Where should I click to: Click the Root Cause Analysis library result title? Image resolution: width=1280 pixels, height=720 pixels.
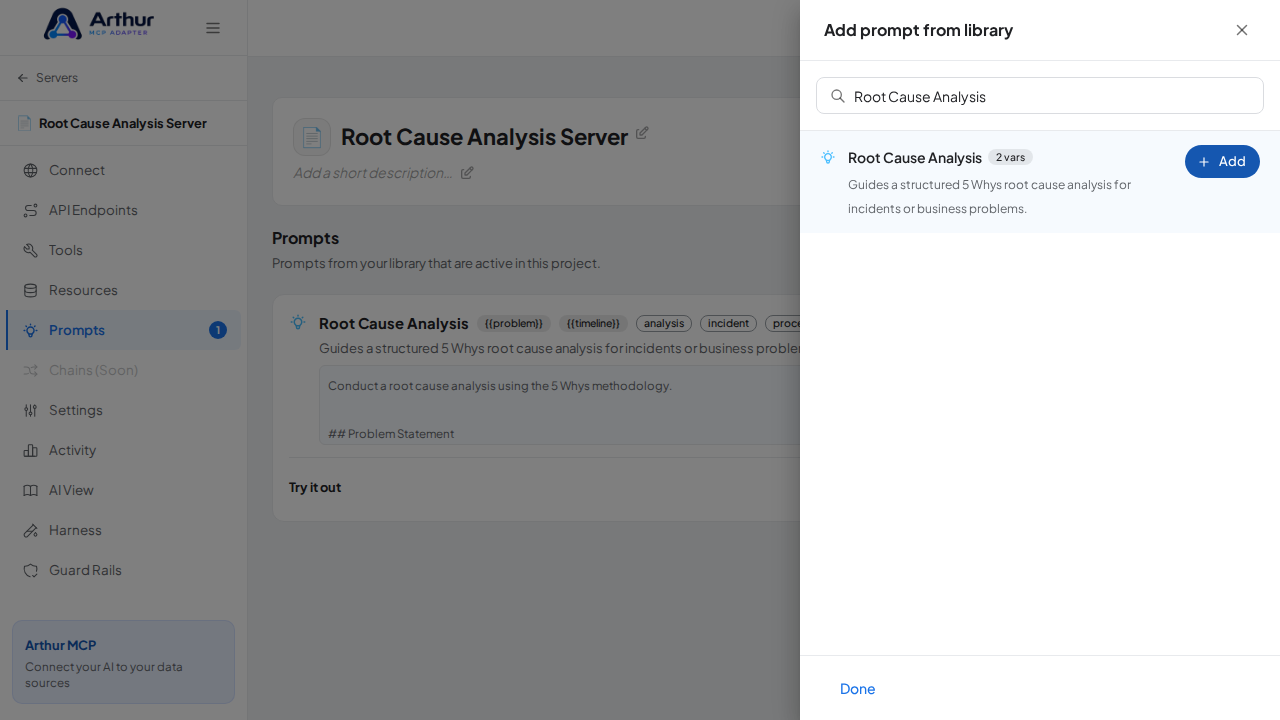(915, 157)
